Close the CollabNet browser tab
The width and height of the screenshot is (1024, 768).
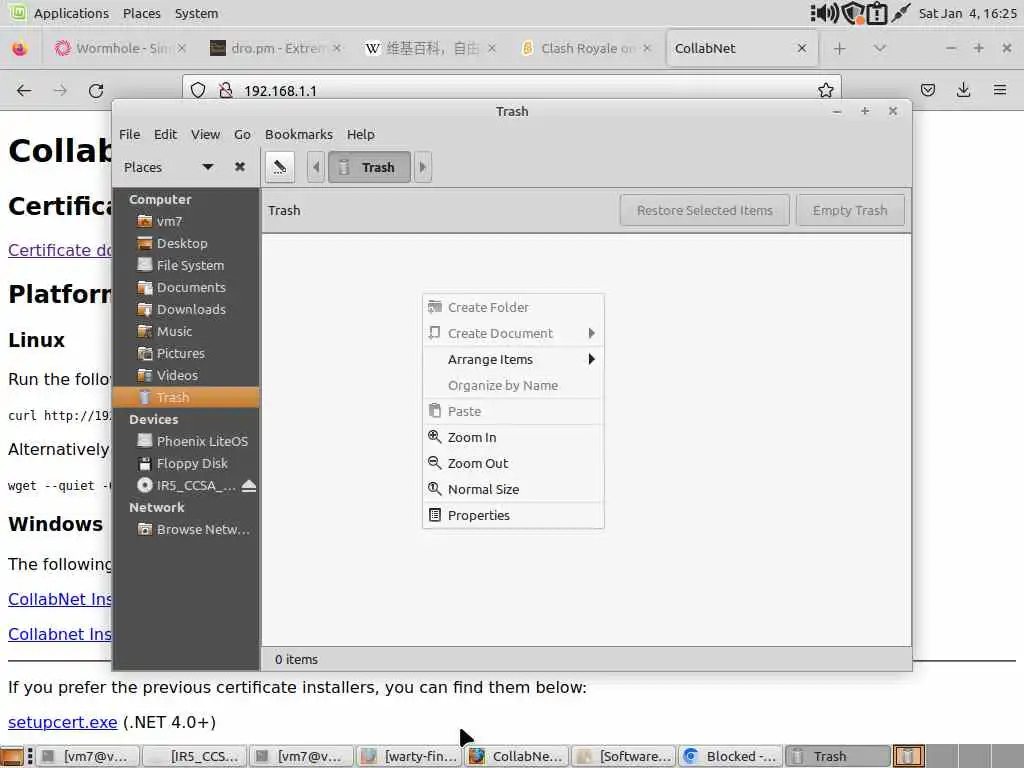click(x=802, y=48)
